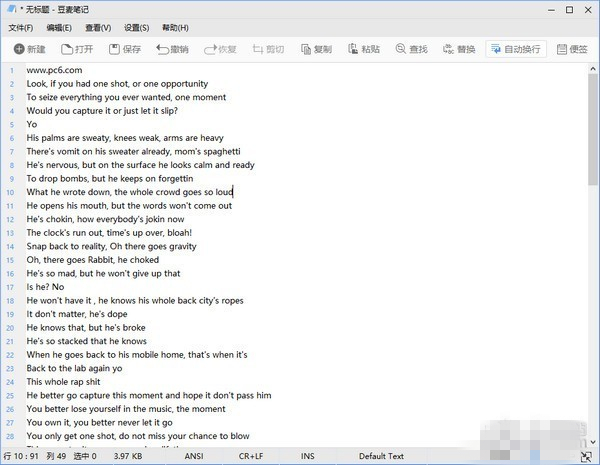Open Find with the 查找 icon
This screenshot has height=465, width=600.
401,49
